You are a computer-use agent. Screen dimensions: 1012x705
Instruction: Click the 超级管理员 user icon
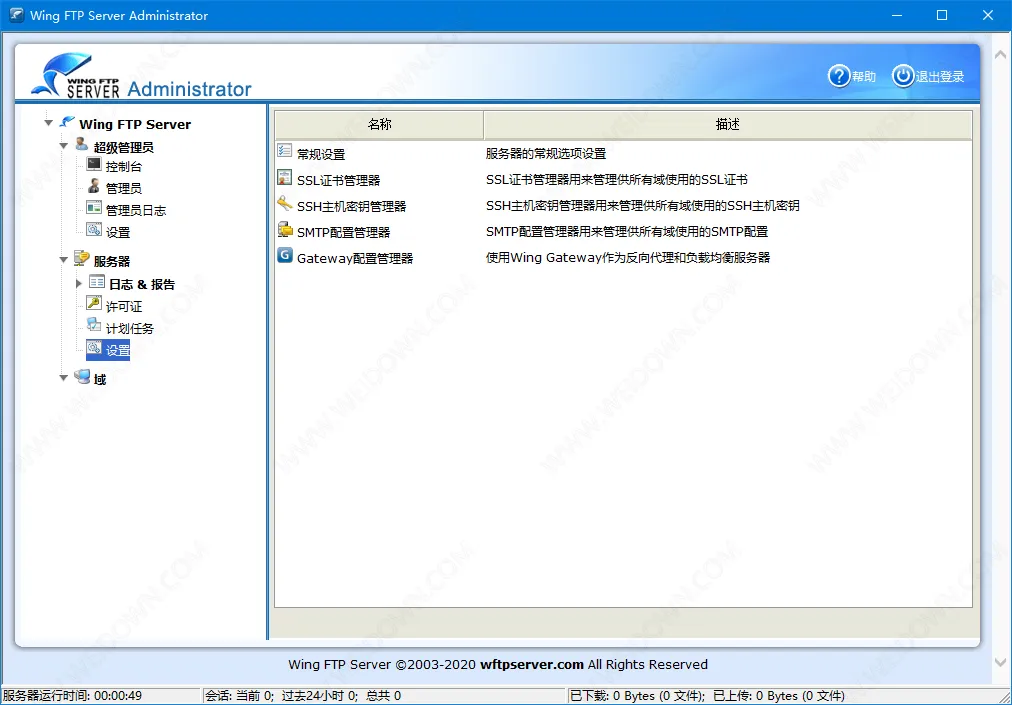tap(81, 145)
